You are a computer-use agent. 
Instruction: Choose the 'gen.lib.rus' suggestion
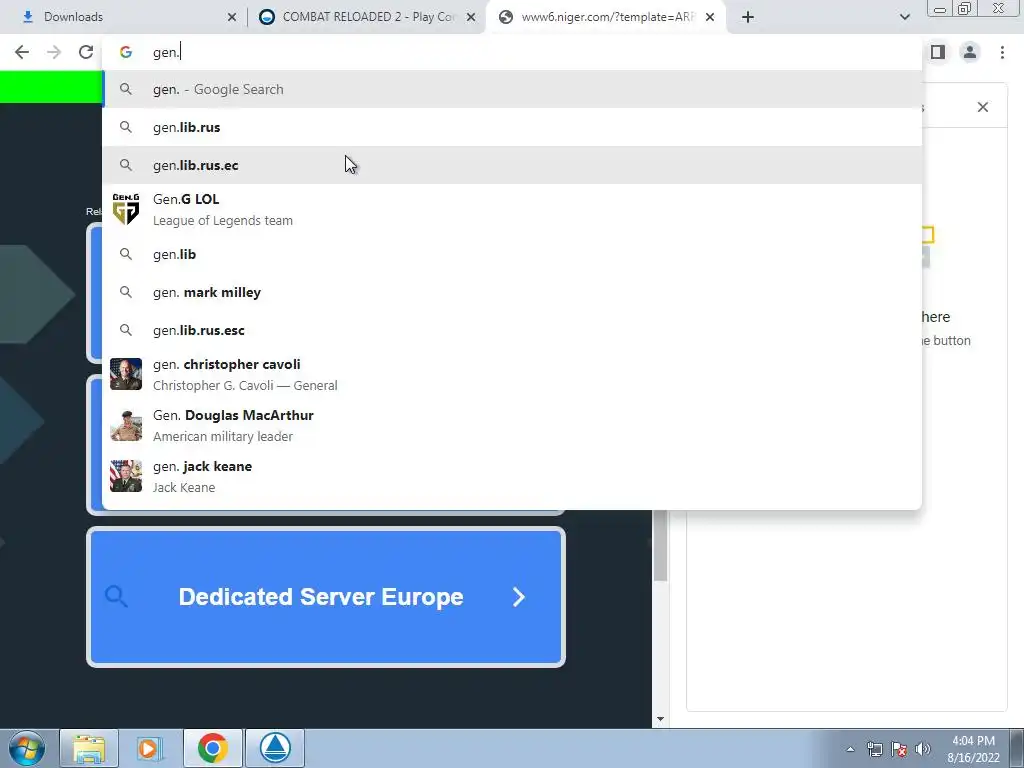pyautogui.click(x=512, y=127)
